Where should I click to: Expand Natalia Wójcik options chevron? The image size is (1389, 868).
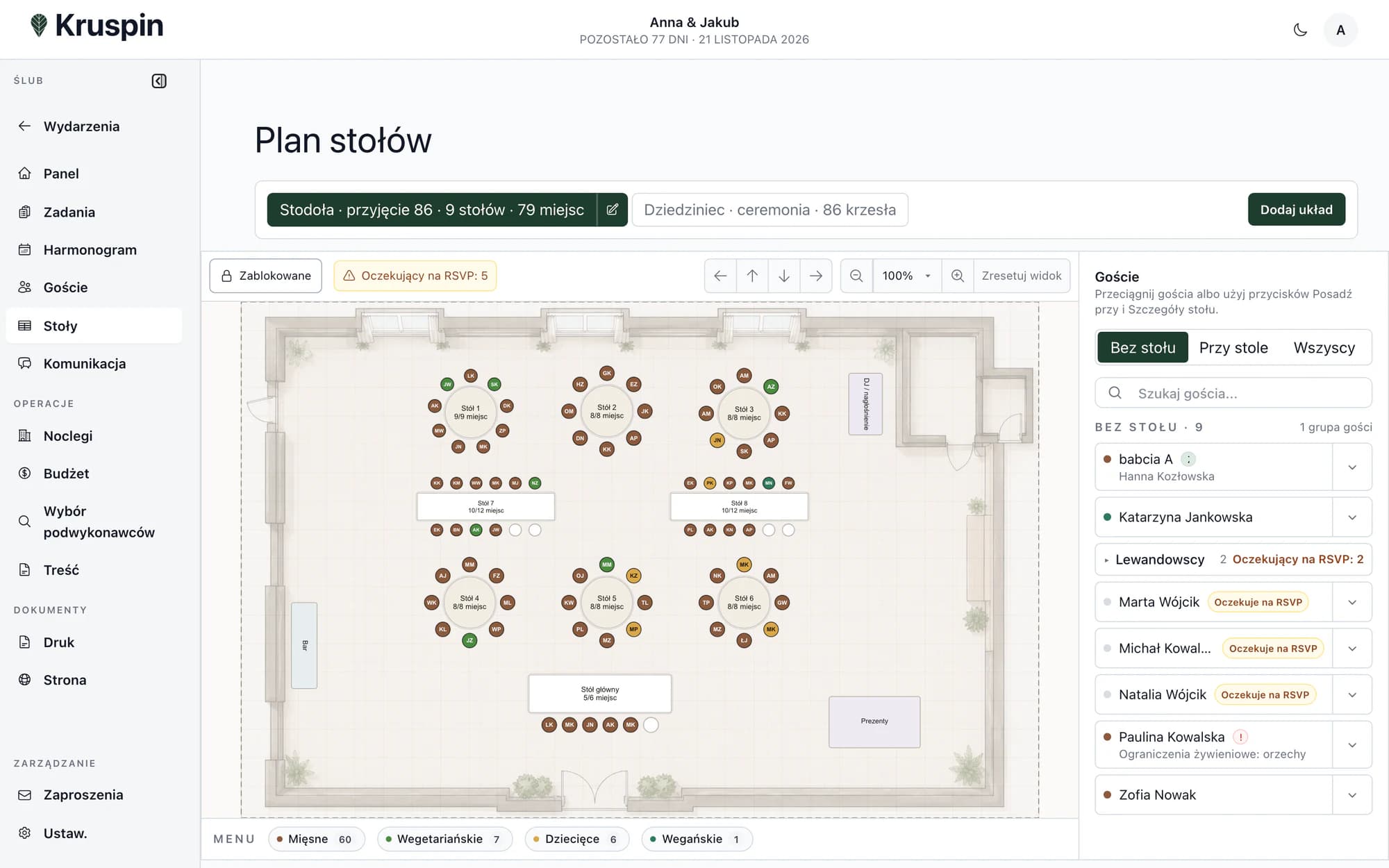(x=1352, y=695)
